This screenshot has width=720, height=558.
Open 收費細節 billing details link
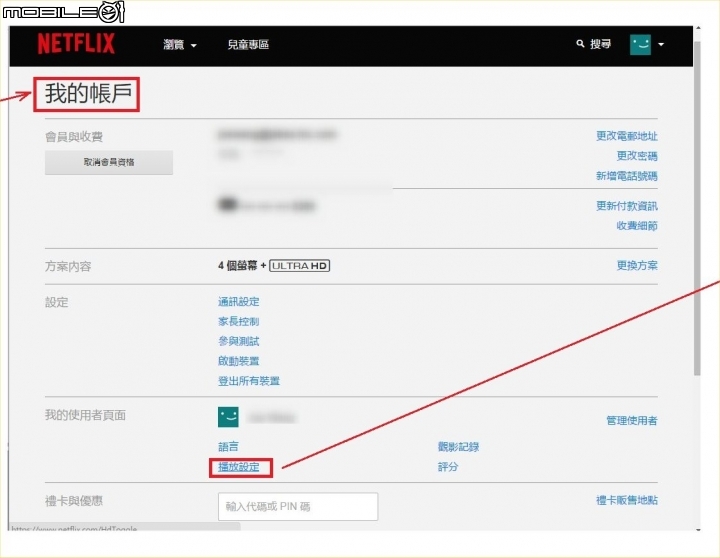point(637,225)
